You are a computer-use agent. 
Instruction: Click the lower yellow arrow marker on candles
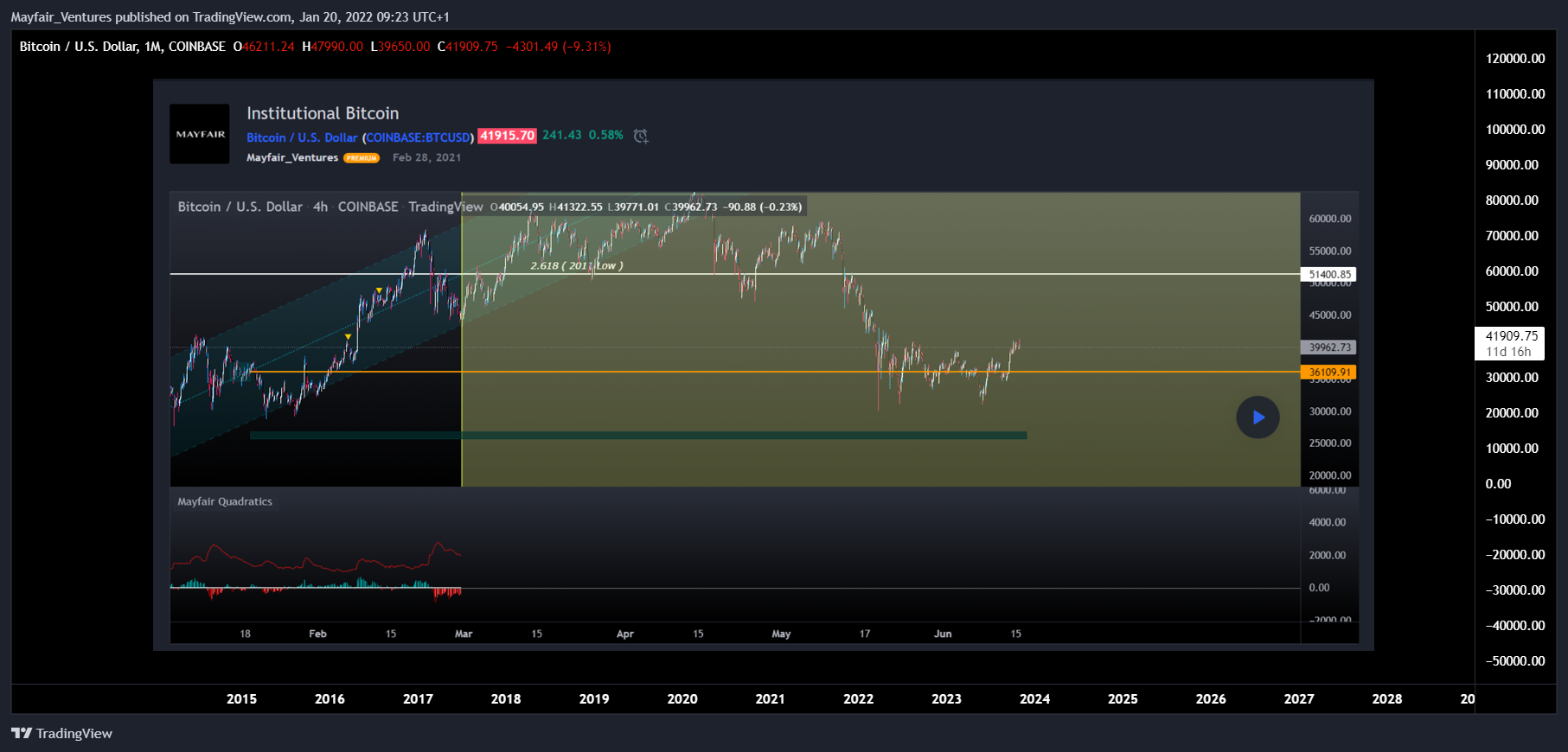pyautogui.click(x=348, y=336)
